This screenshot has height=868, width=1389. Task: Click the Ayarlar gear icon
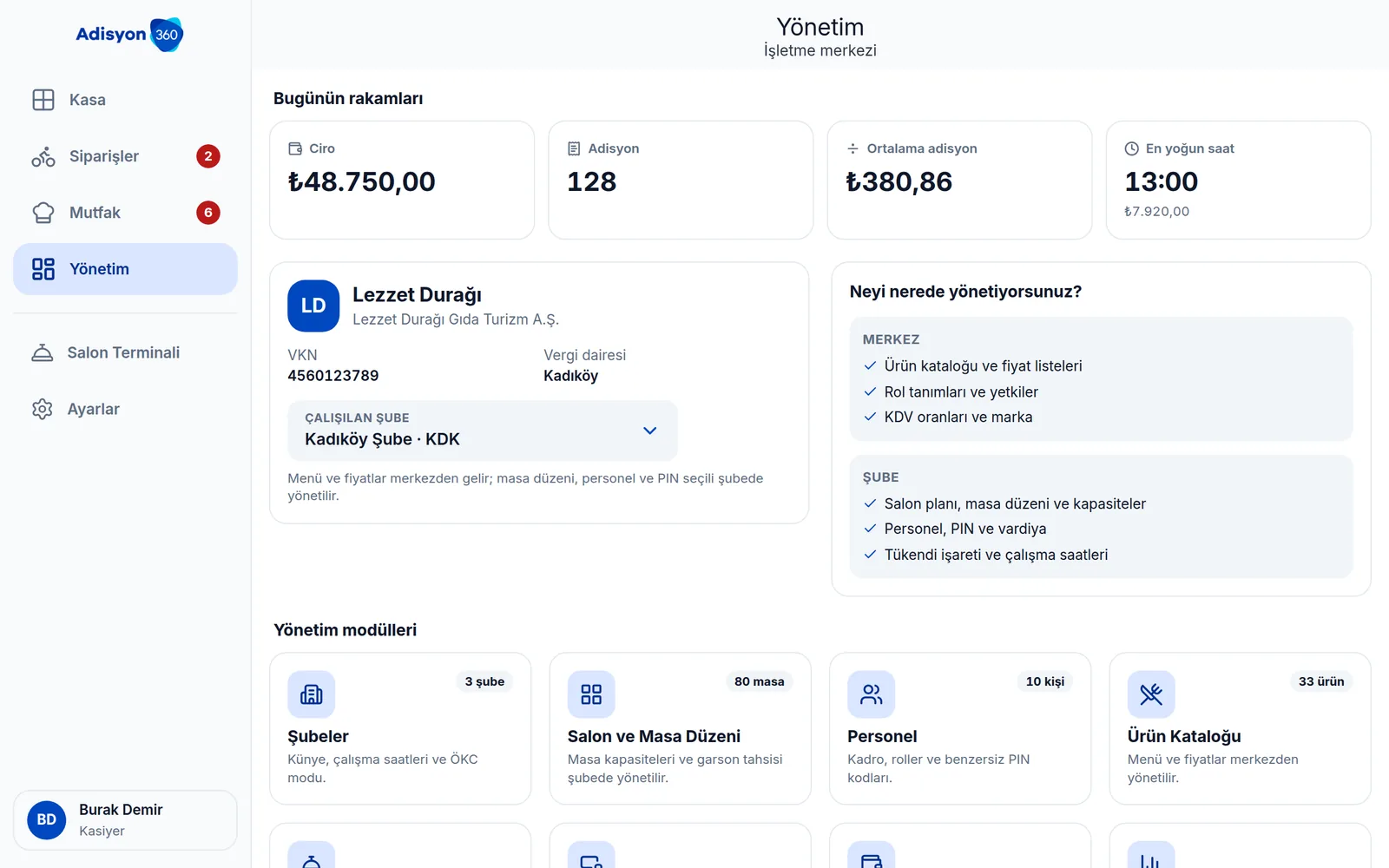pyautogui.click(x=43, y=409)
